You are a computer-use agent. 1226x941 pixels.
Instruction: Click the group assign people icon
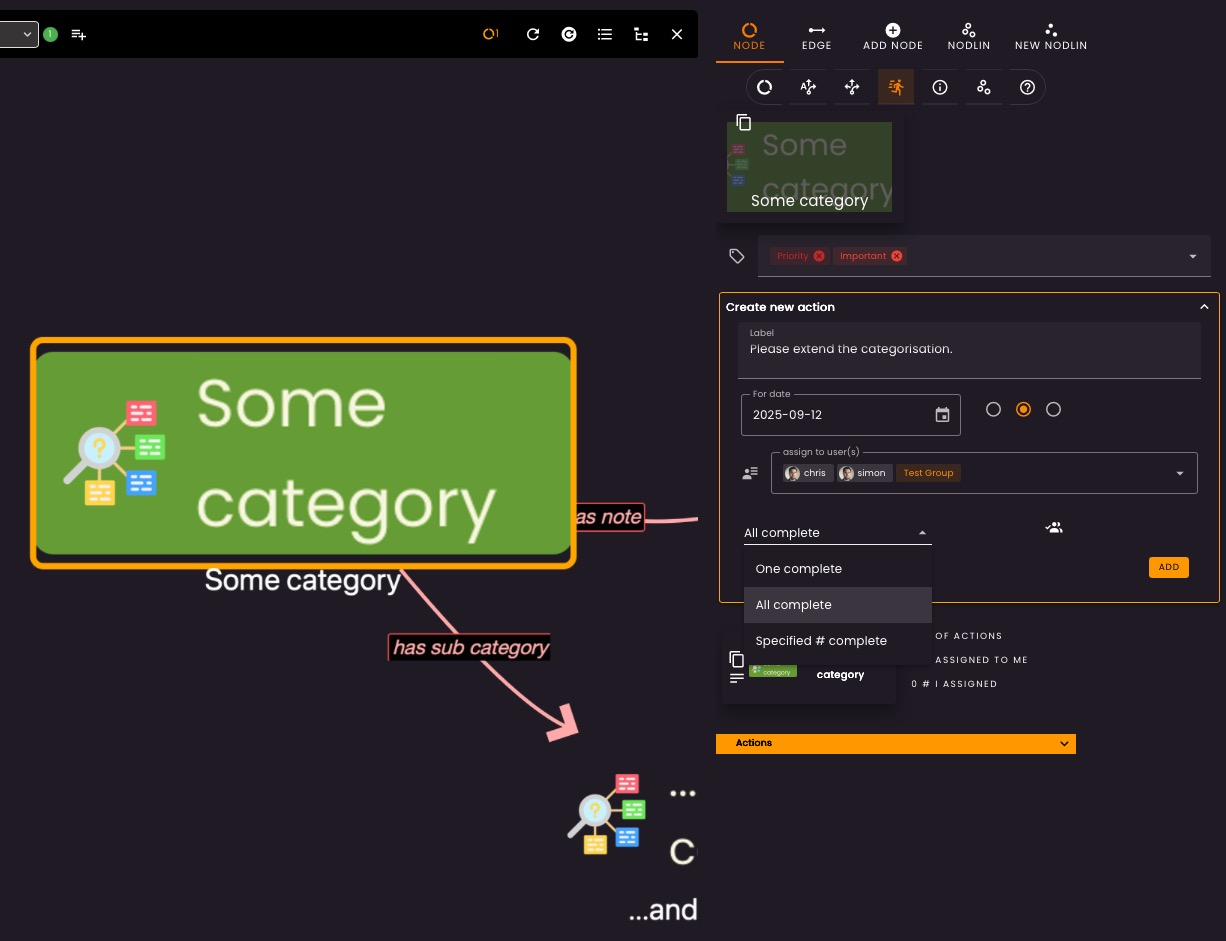point(1054,527)
